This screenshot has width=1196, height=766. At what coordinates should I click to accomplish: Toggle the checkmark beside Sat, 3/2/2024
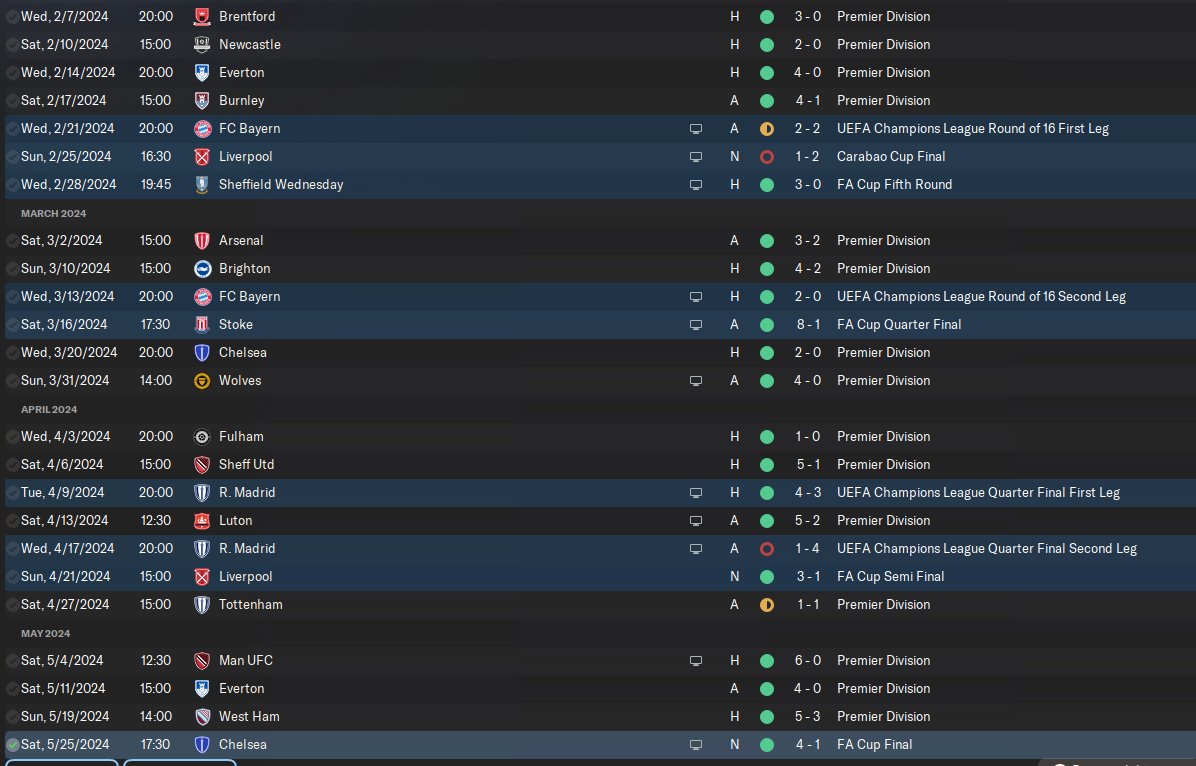12,241
